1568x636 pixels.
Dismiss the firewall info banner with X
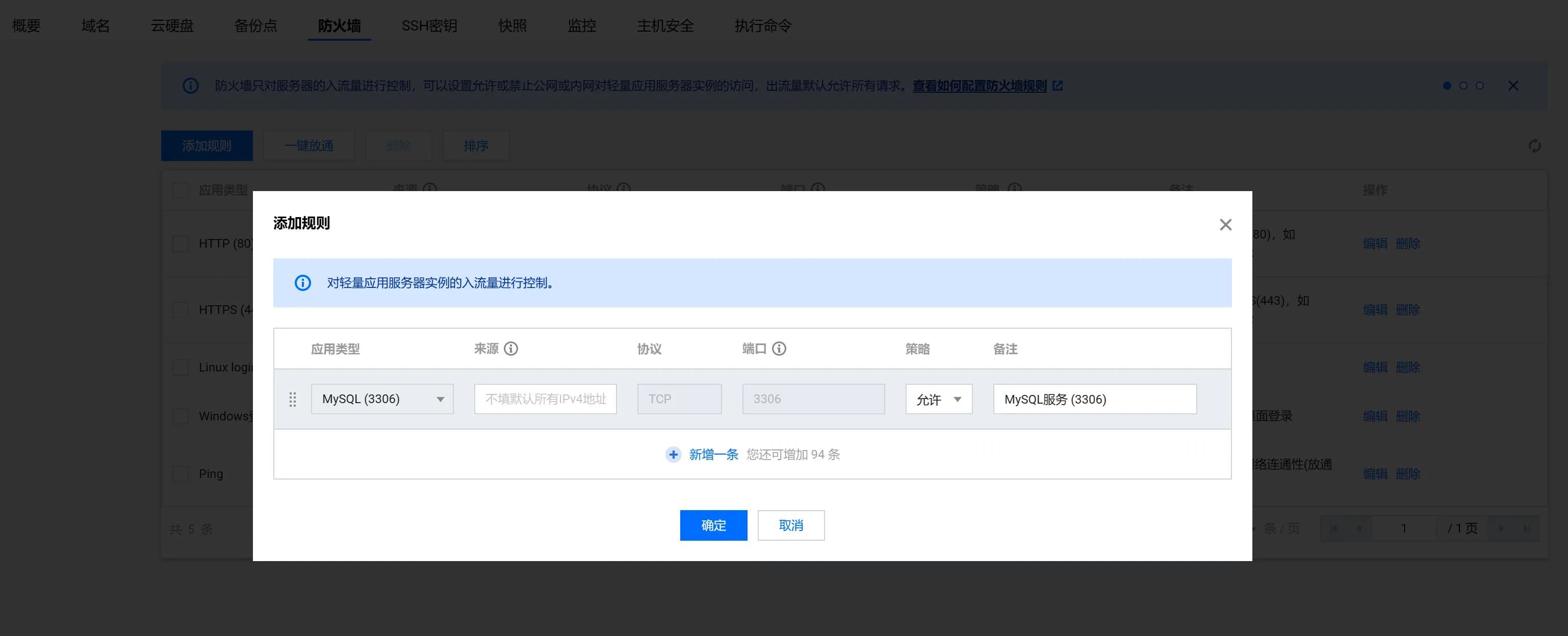(x=1513, y=86)
